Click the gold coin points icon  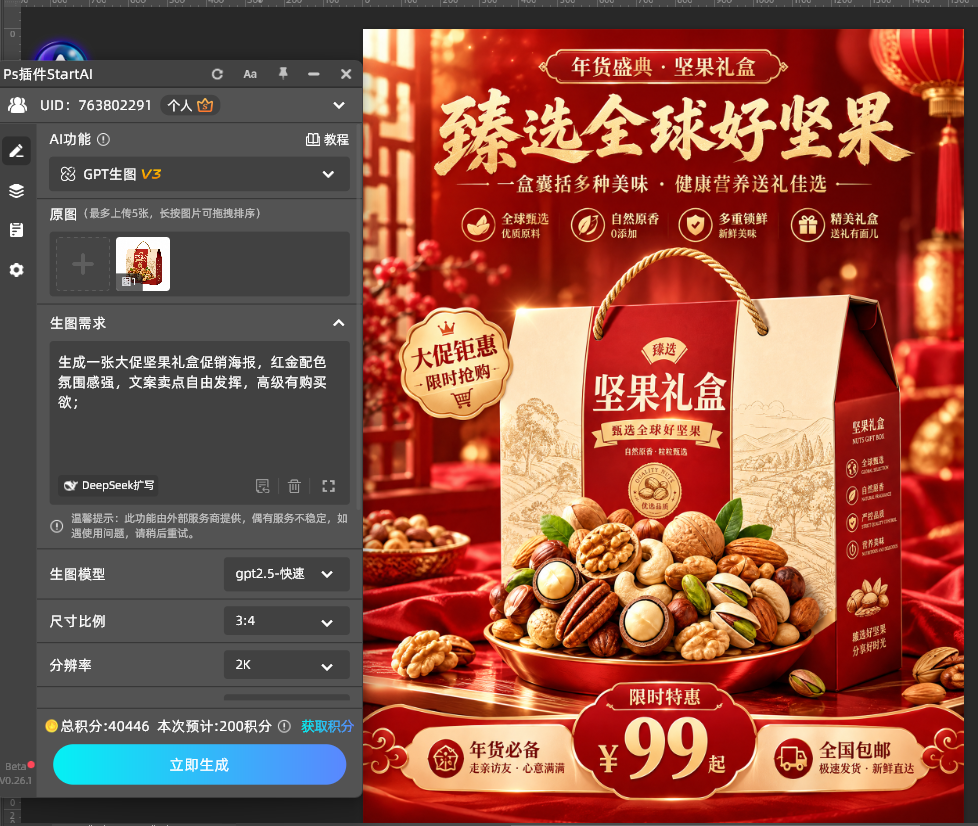(52, 726)
